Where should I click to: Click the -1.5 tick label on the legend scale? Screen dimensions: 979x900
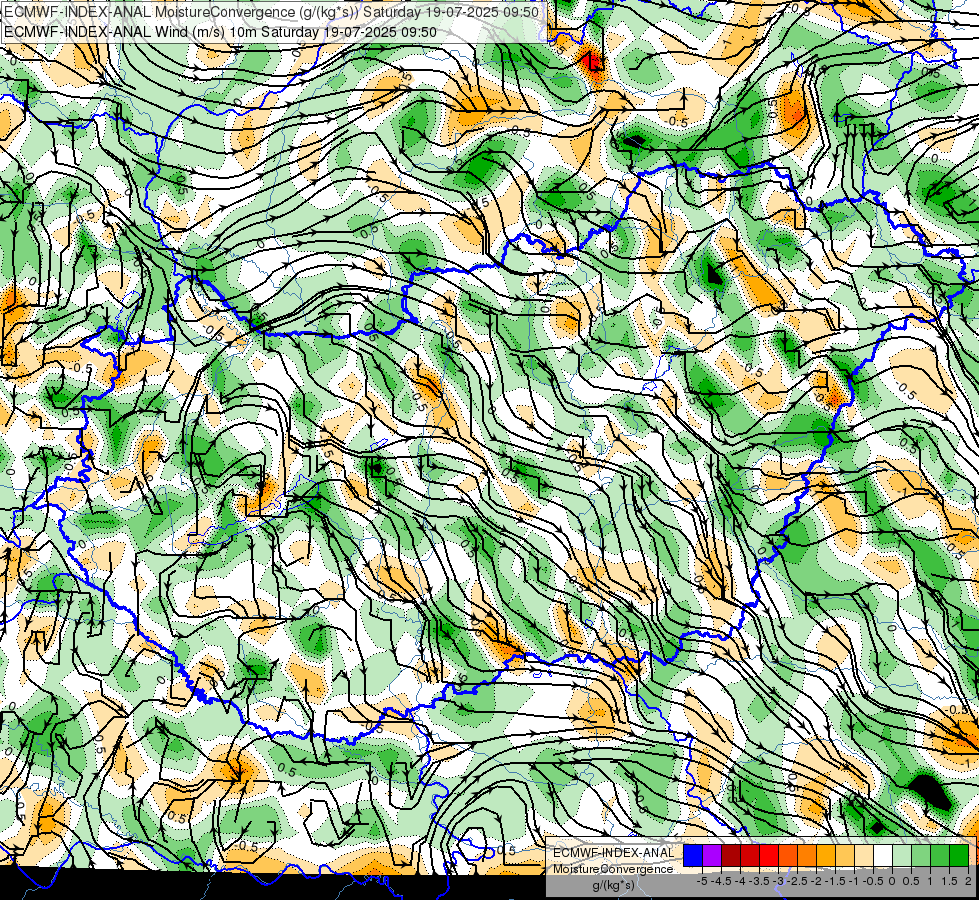click(x=835, y=881)
